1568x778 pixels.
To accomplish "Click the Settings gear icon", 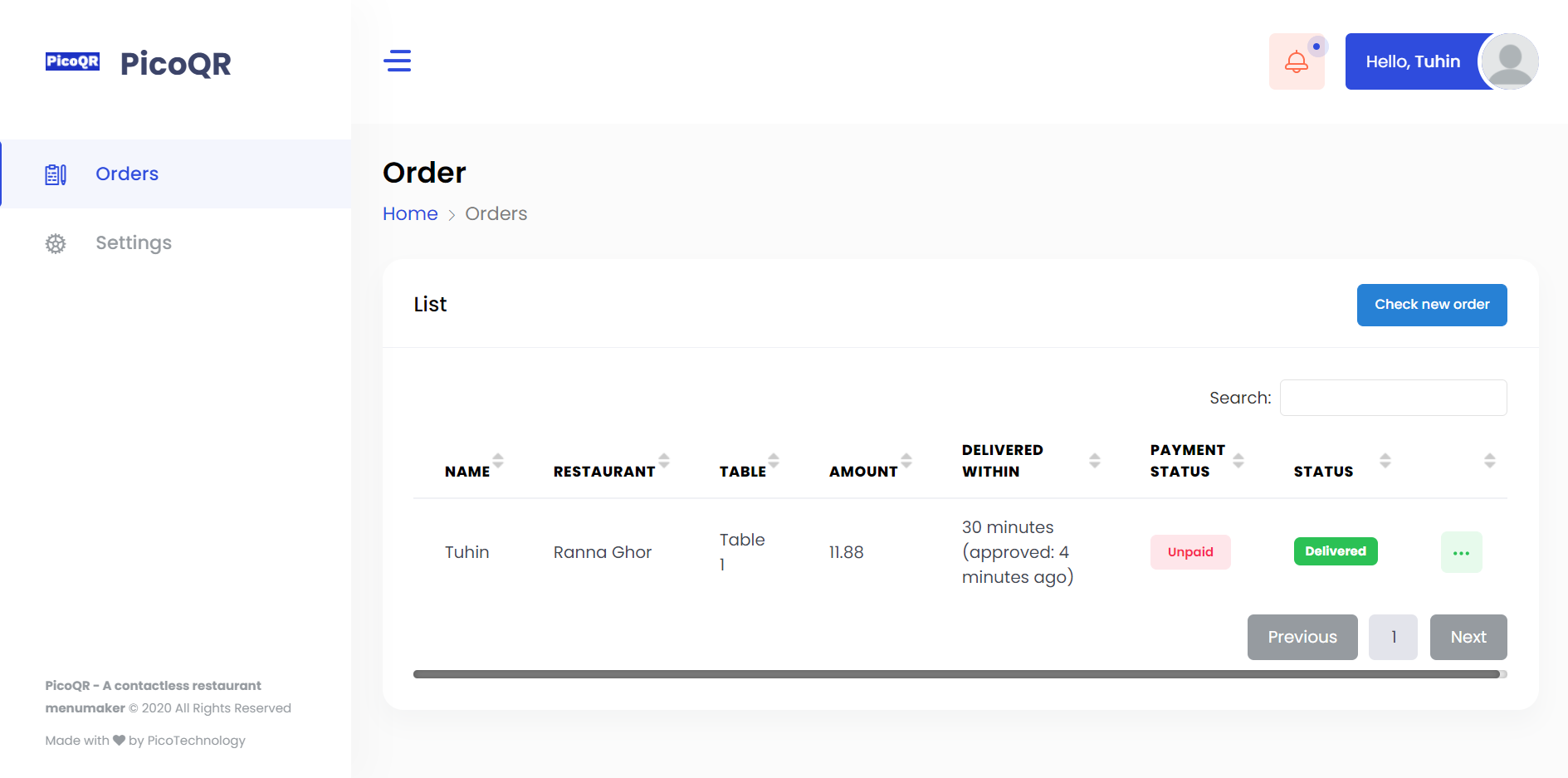I will click(x=56, y=243).
